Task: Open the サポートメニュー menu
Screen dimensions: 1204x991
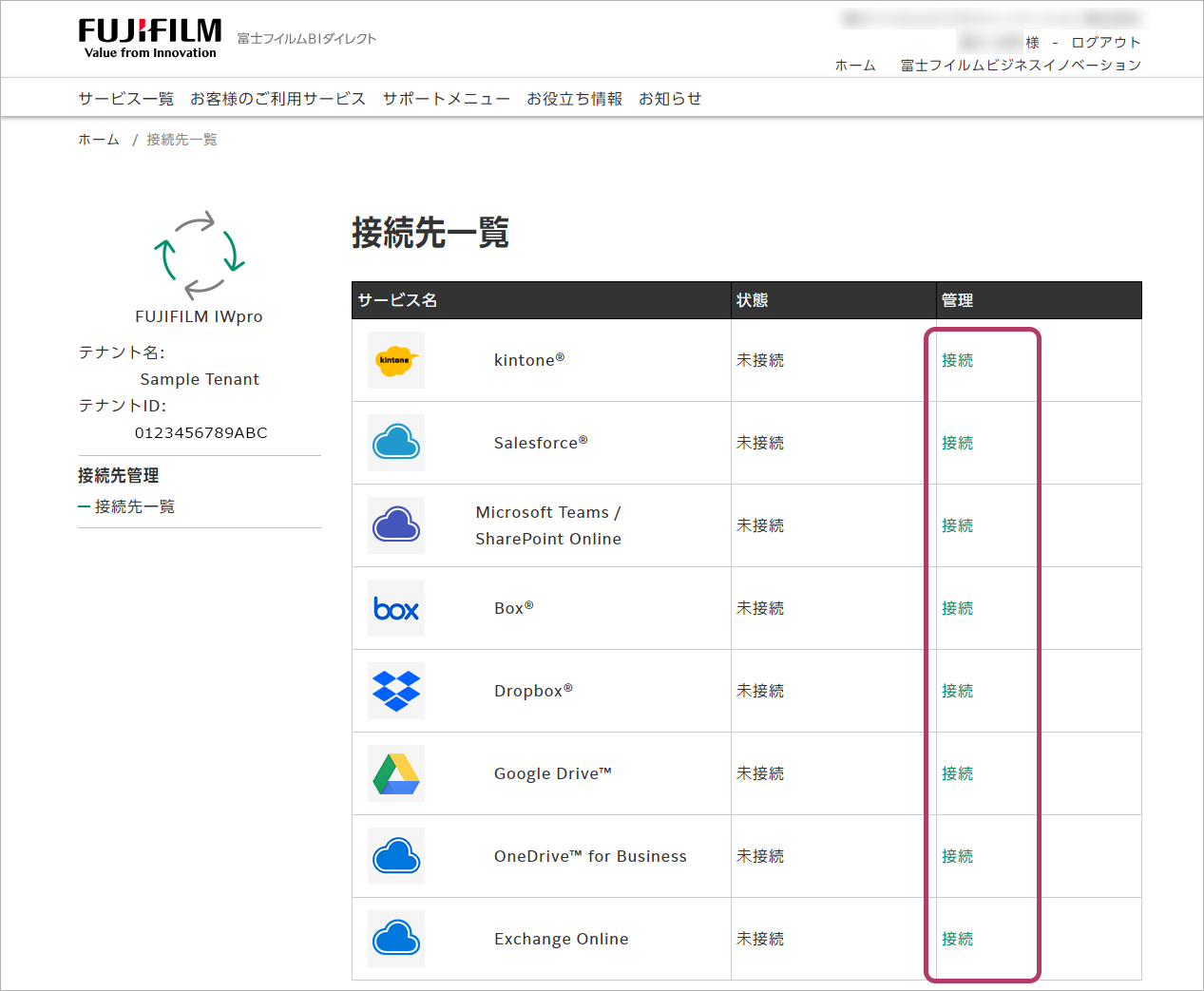Action: 447,99
